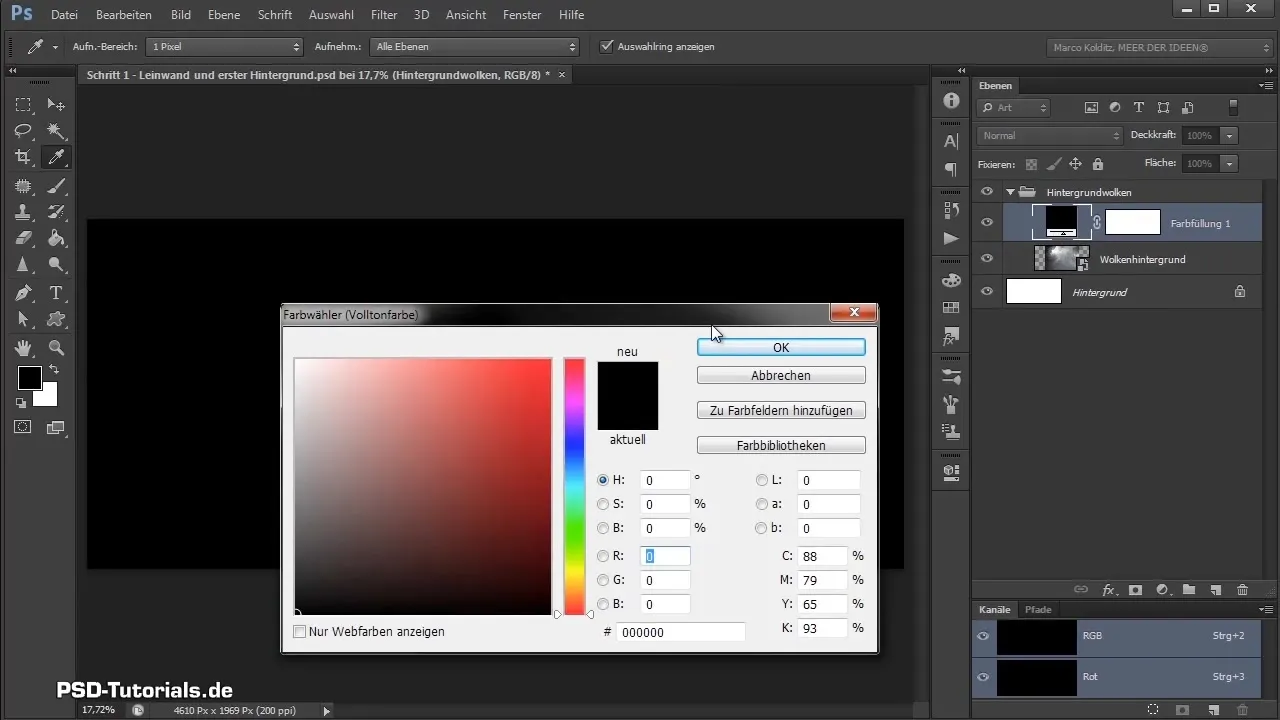
Task: Select the Paint Bucket tool
Action: (57, 238)
